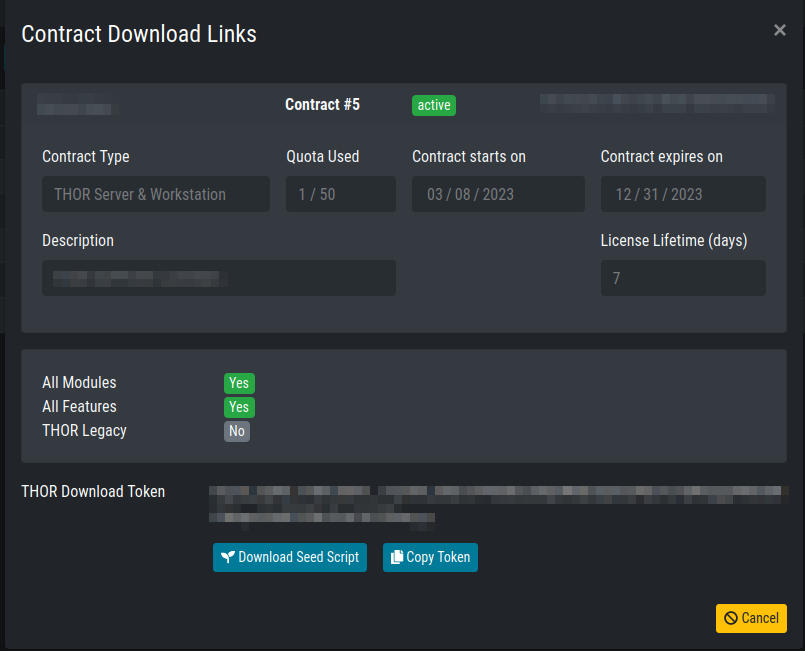Screen dimensions: 805x651
Task: Click the Contract expires on label
Action: click(x=662, y=157)
